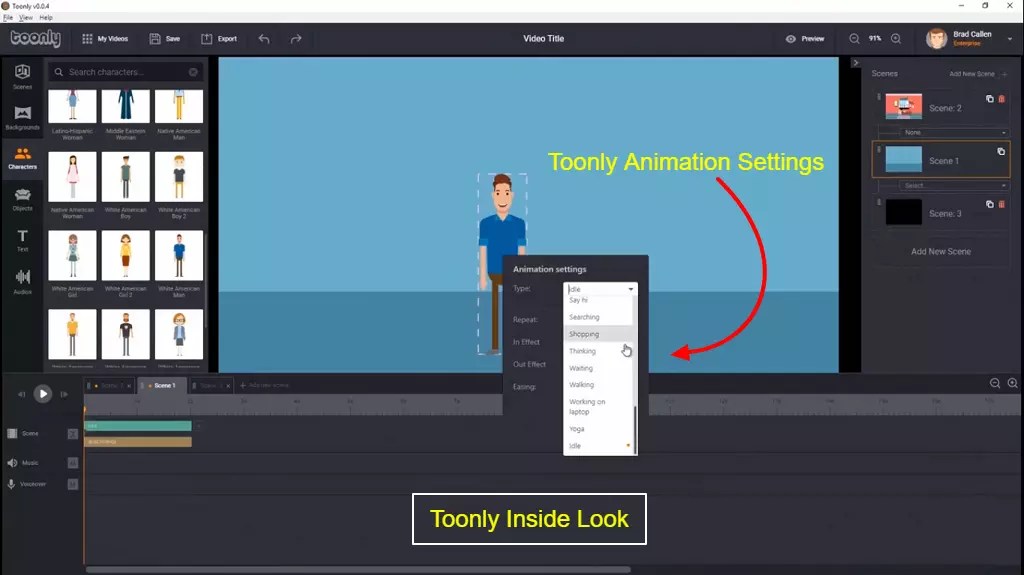The width and height of the screenshot is (1024, 575).
Task: Pick Thinking animation option
Action: [x=598, y=351]
